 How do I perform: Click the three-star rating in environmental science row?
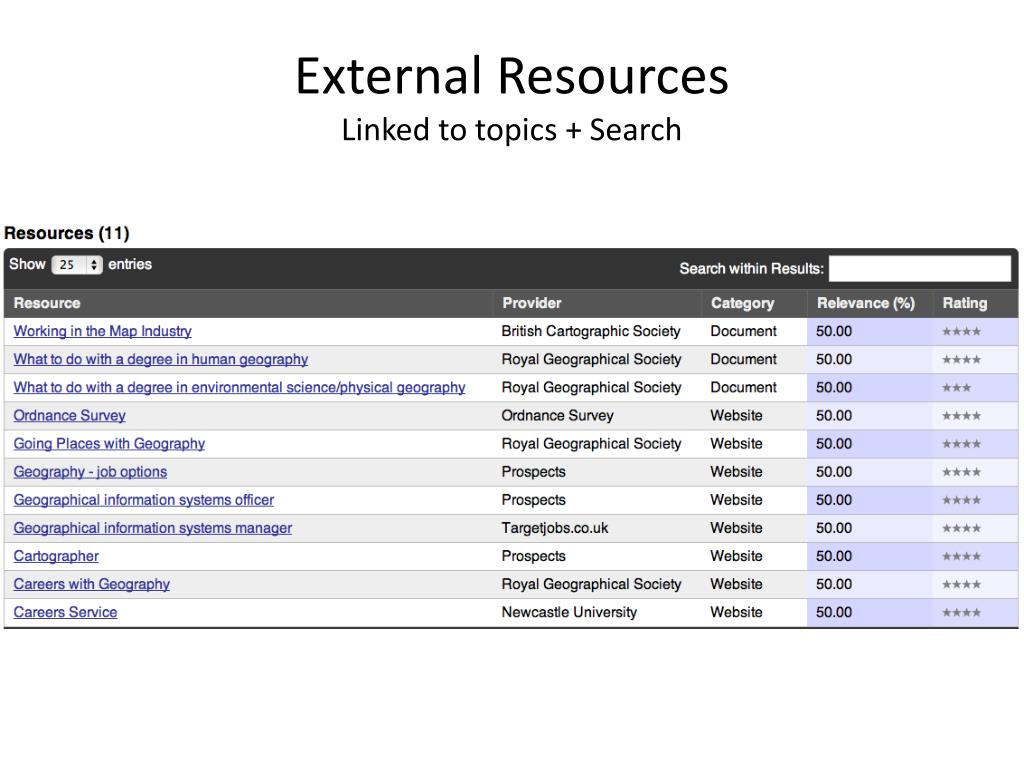tap(956, 388)
